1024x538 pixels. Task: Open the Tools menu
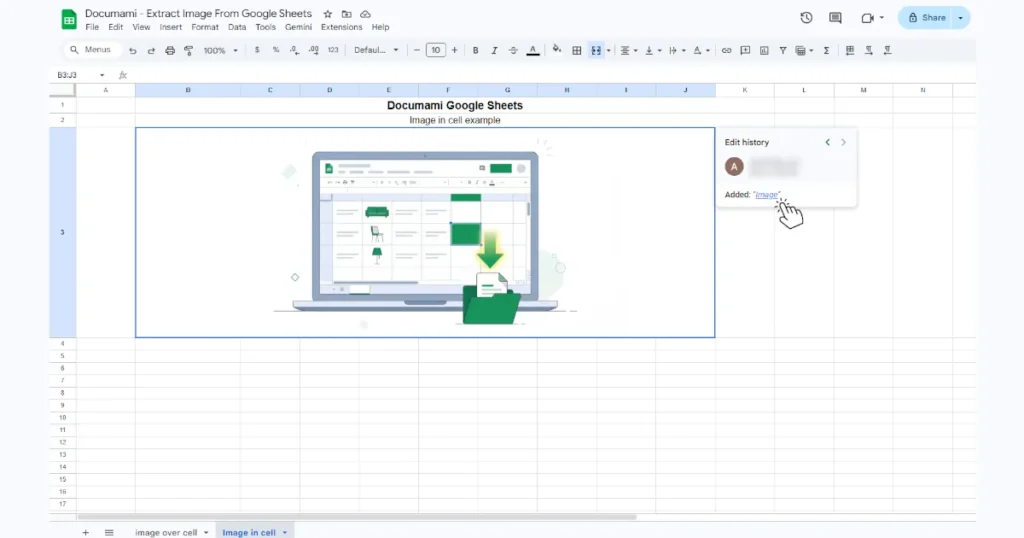[x=265, y=27]
